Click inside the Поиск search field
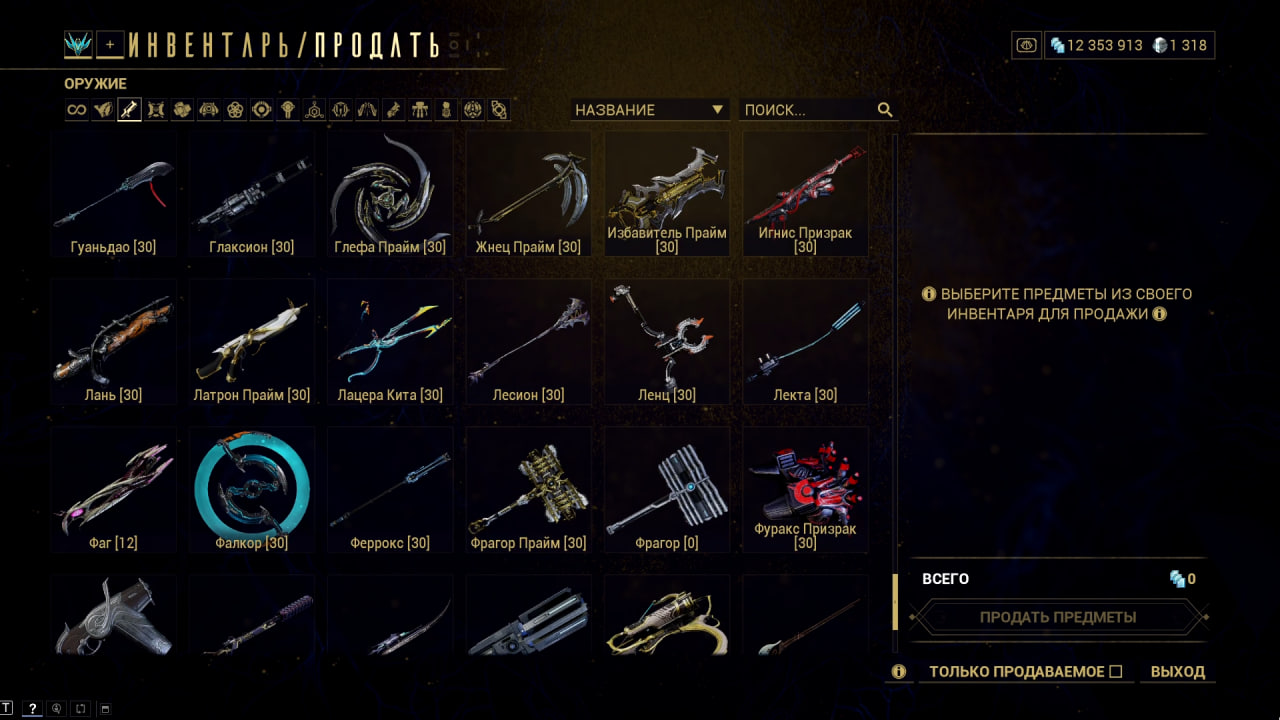The width and height of the screenshot is (1280, 720). 807,110
